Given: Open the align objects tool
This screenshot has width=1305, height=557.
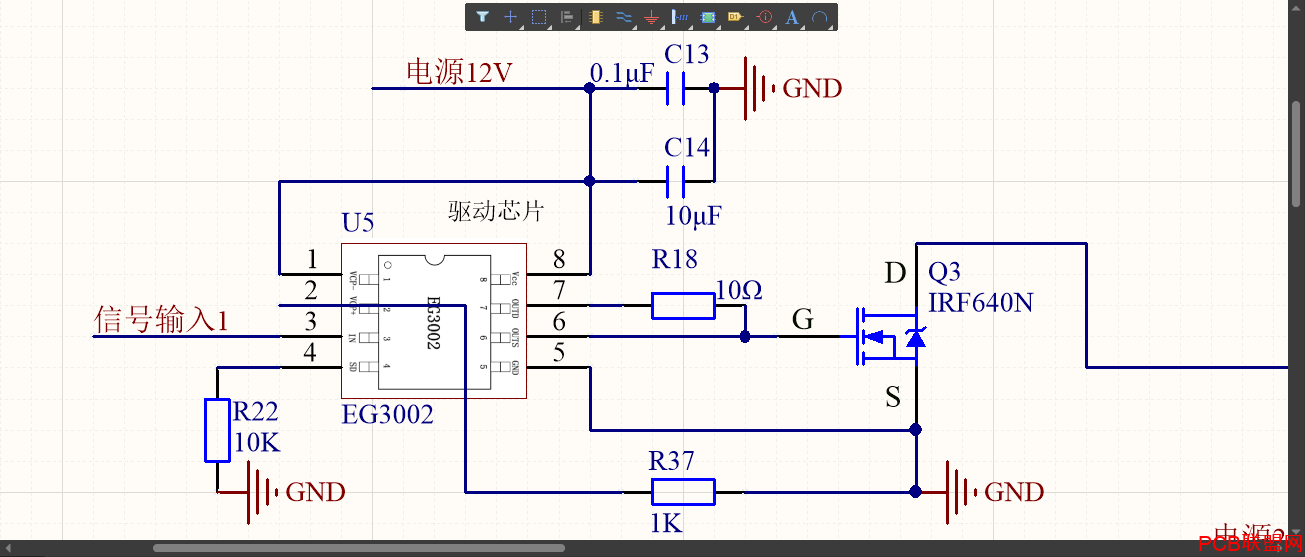Looking at the screenshot, I should click(567, 17).
